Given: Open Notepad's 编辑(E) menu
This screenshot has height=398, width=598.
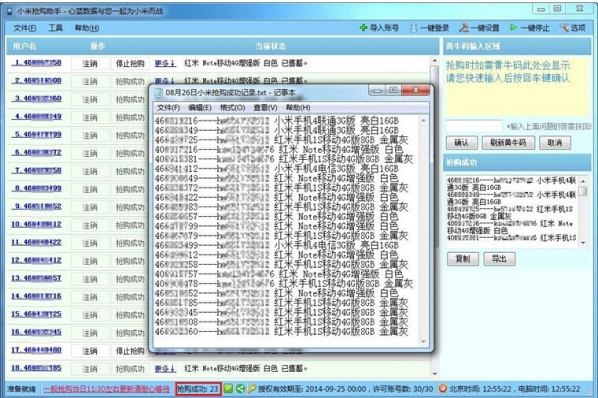Looking at the screenshot, I should [199, 108].
